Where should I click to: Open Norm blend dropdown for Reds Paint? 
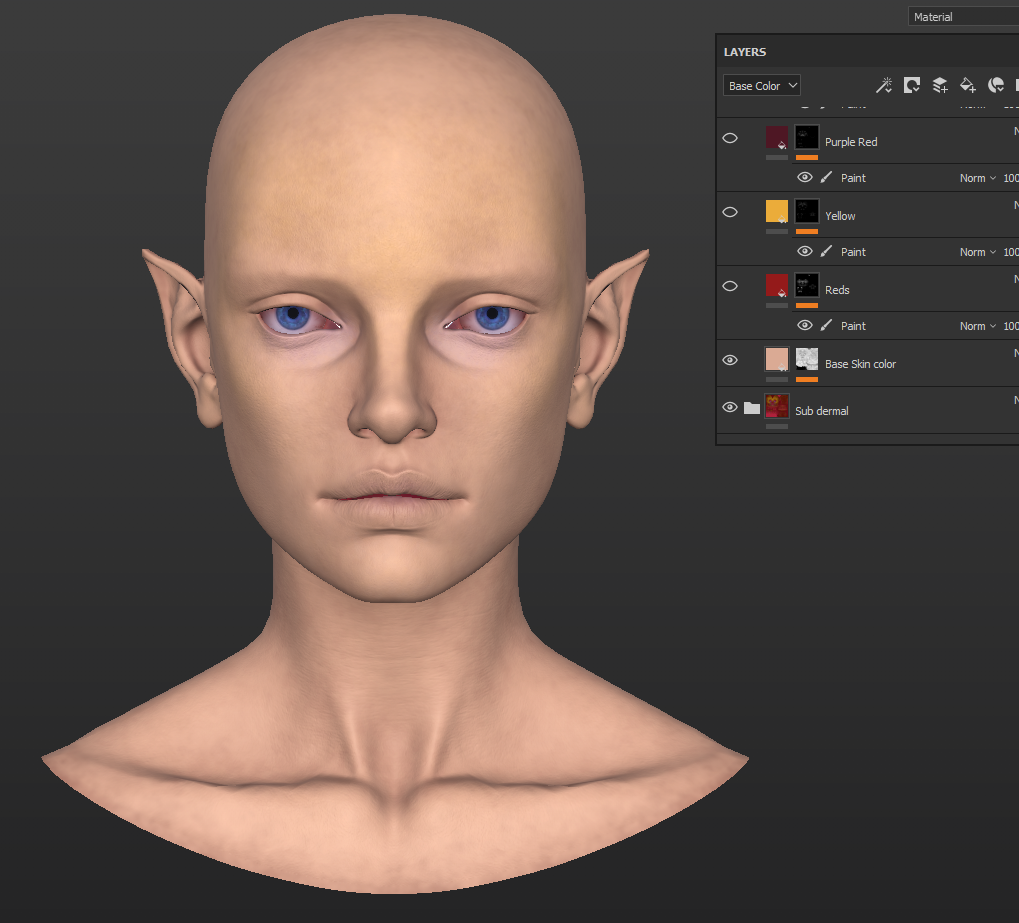977,326
